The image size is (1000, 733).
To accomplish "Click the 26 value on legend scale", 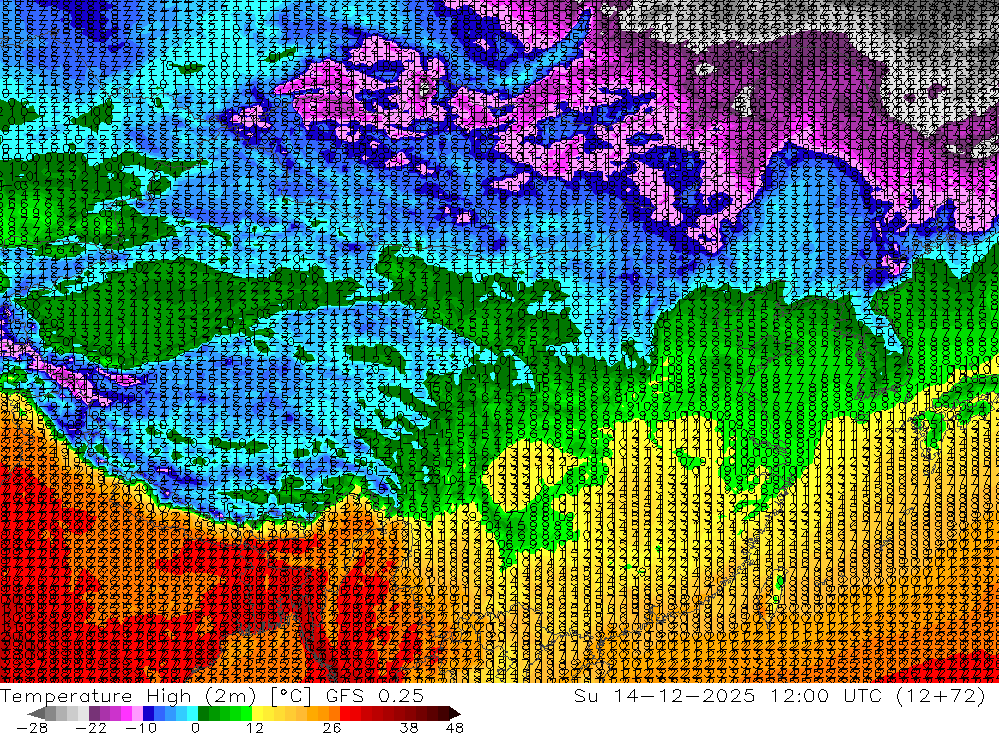I will [x=332, y=727].
